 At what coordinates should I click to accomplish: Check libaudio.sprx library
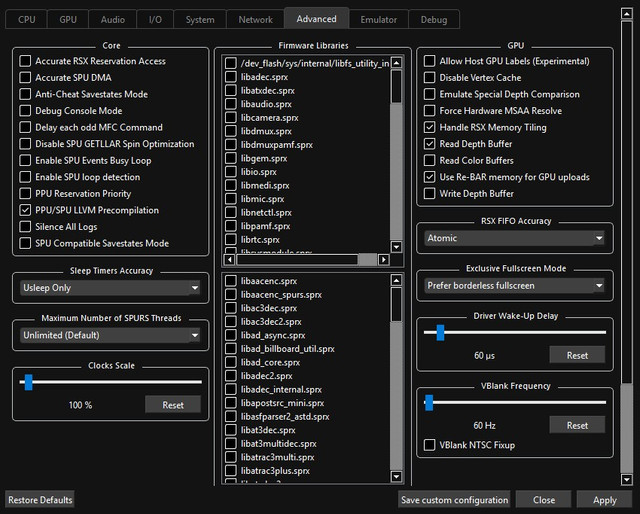coord(231,104)
